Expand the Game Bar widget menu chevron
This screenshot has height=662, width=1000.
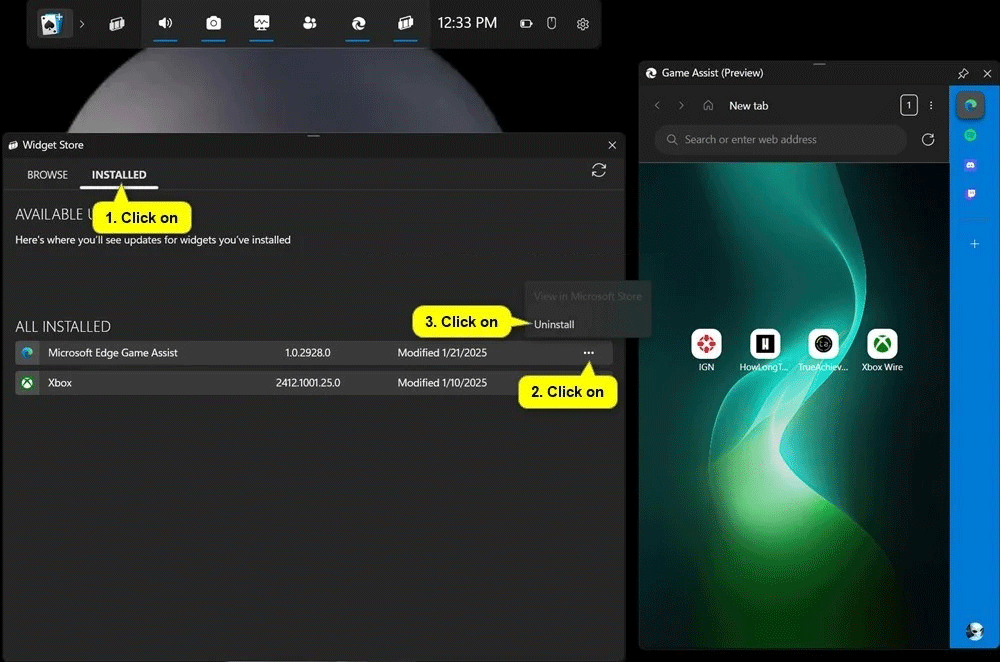coord(82,24)
